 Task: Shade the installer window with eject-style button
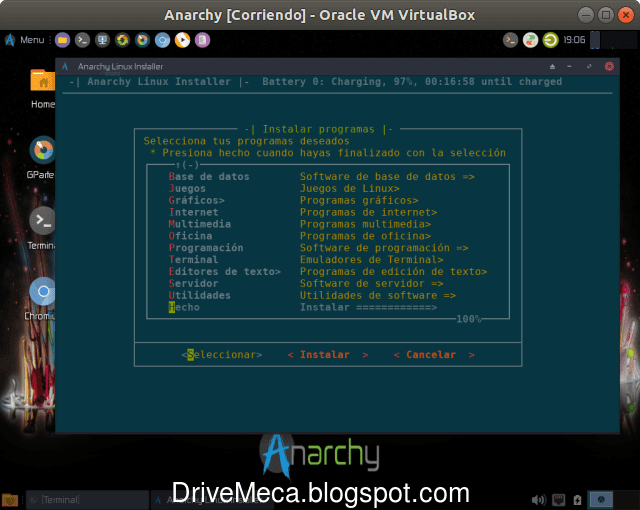(552, 67)
